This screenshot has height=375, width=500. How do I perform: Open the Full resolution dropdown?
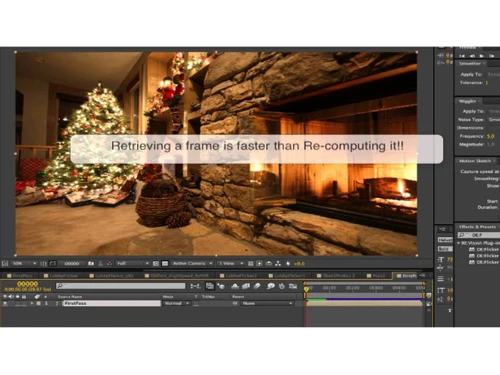tap(132, 263)
